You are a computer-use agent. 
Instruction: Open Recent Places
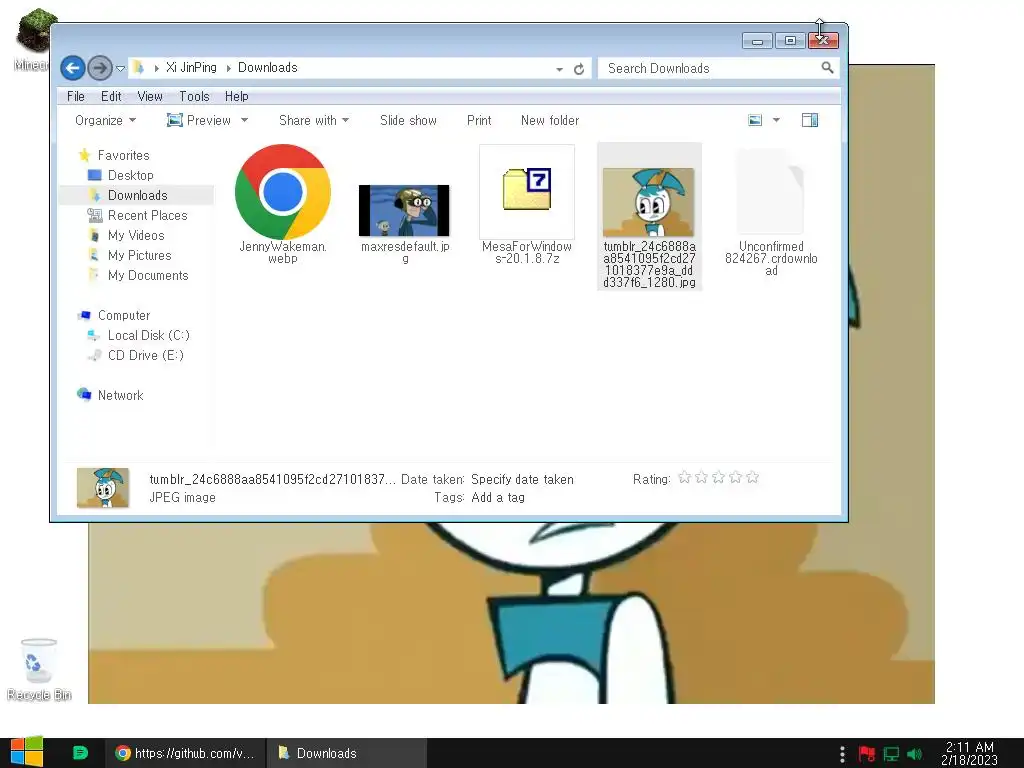click(148, 216)
